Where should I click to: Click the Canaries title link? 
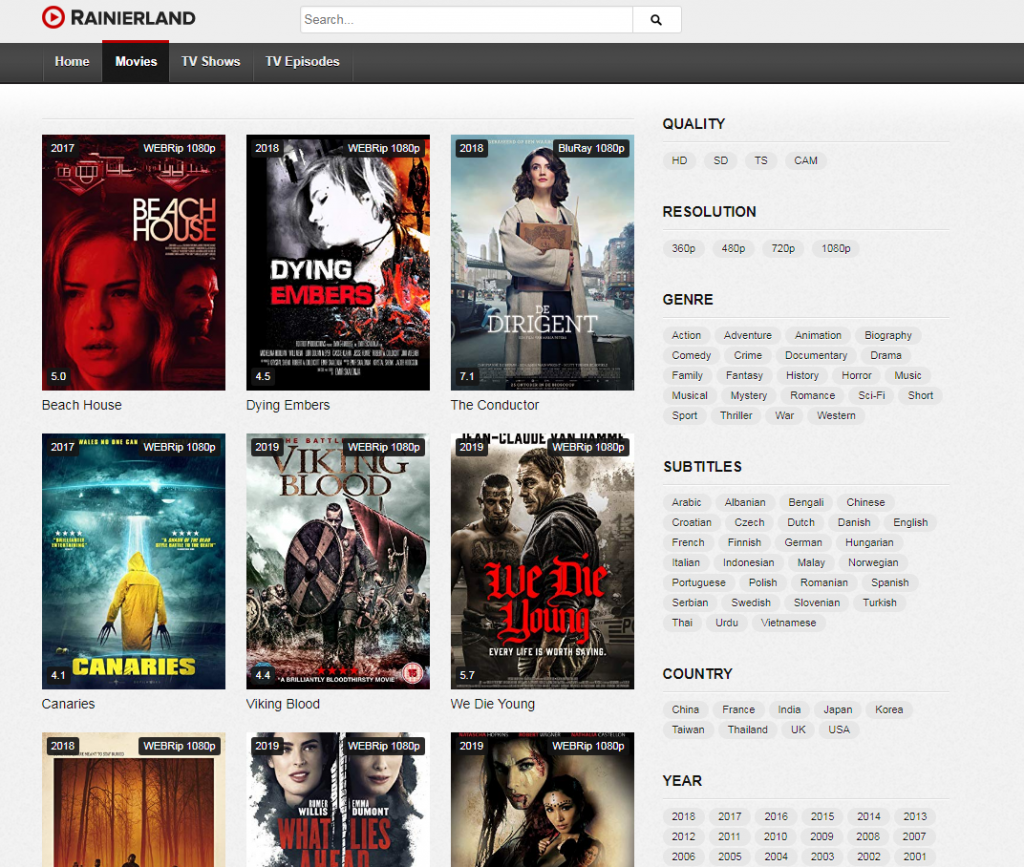point(68,704)
